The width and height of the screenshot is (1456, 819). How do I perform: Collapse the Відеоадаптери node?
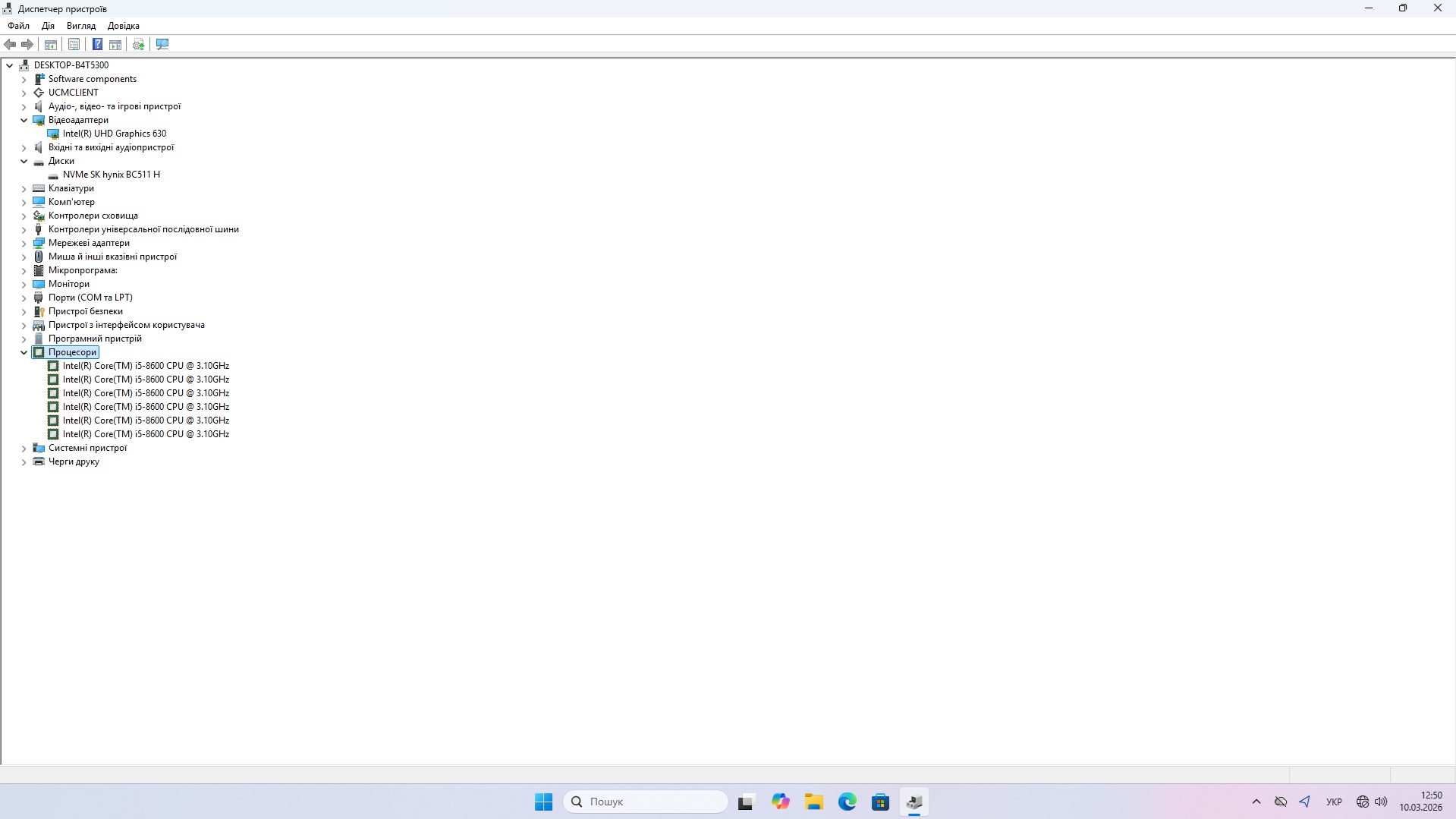pos(24,121)
